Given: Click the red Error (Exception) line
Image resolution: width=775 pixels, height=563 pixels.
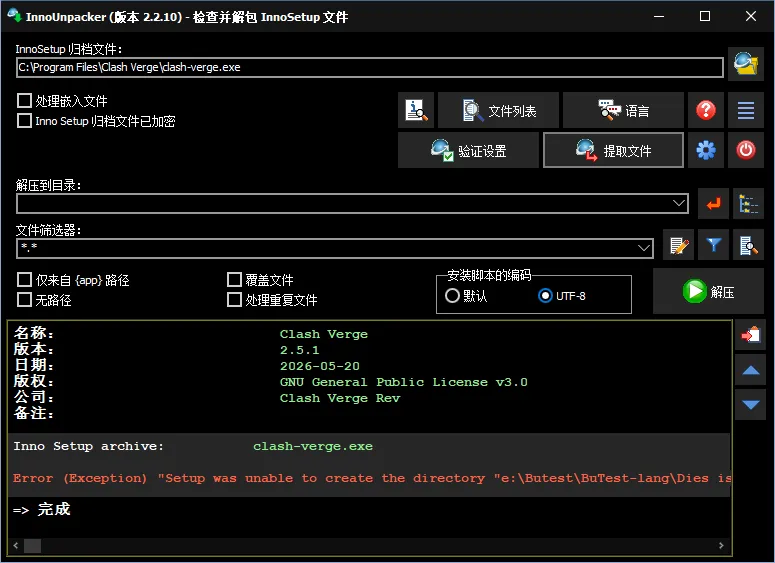Looking at the screenshot, I should 372,478.
